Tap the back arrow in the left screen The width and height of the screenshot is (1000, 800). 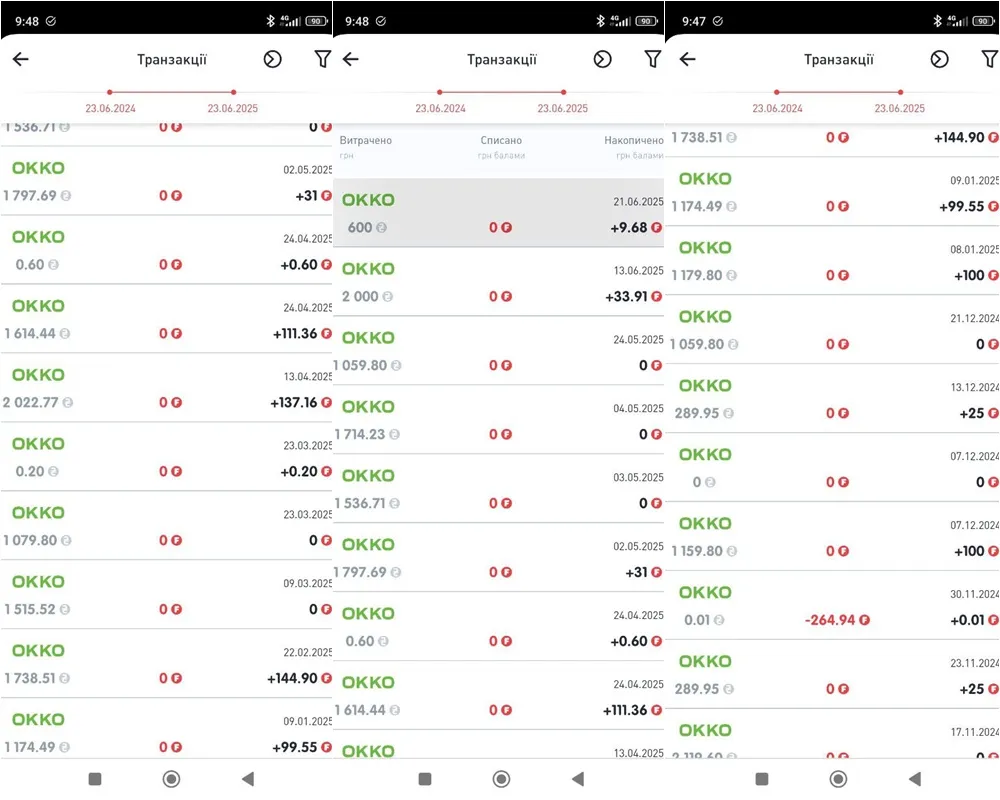(x=20, y=59)
